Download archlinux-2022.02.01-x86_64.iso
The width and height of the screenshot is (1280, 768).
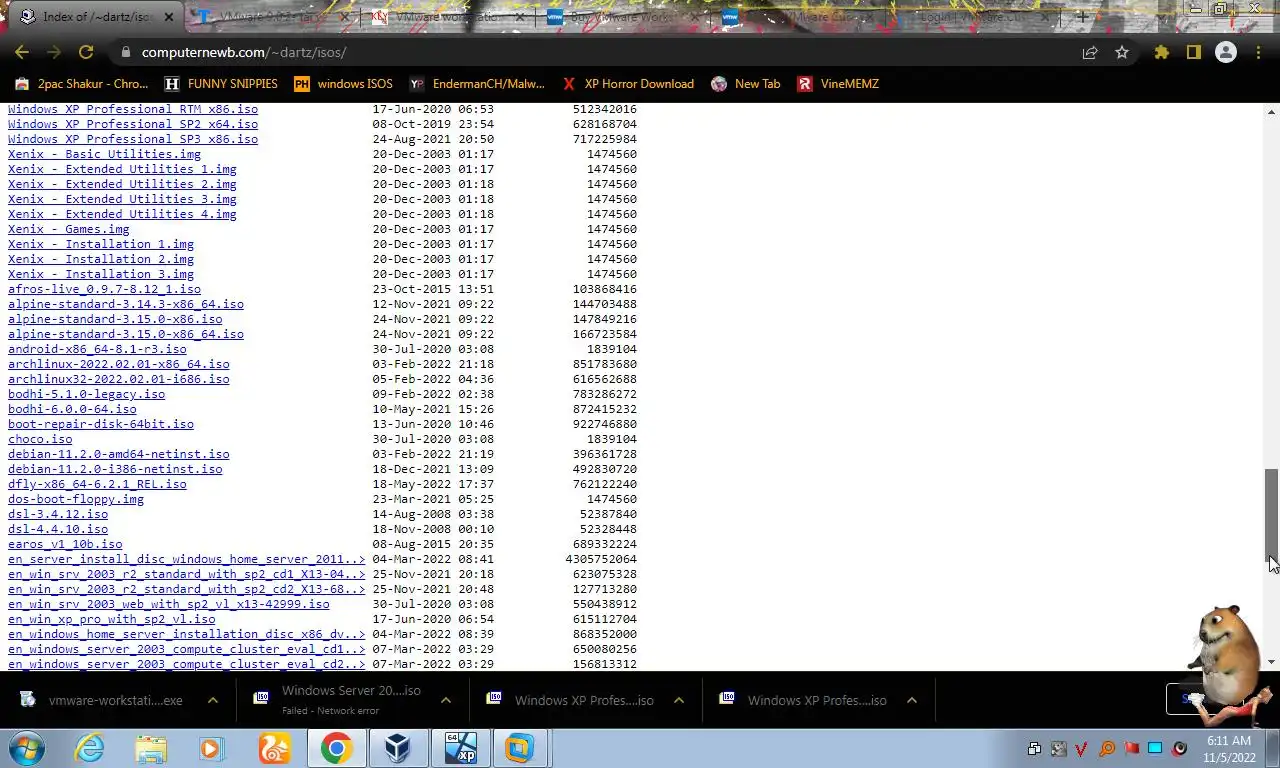pyautogui.click(x=119, y=364)
